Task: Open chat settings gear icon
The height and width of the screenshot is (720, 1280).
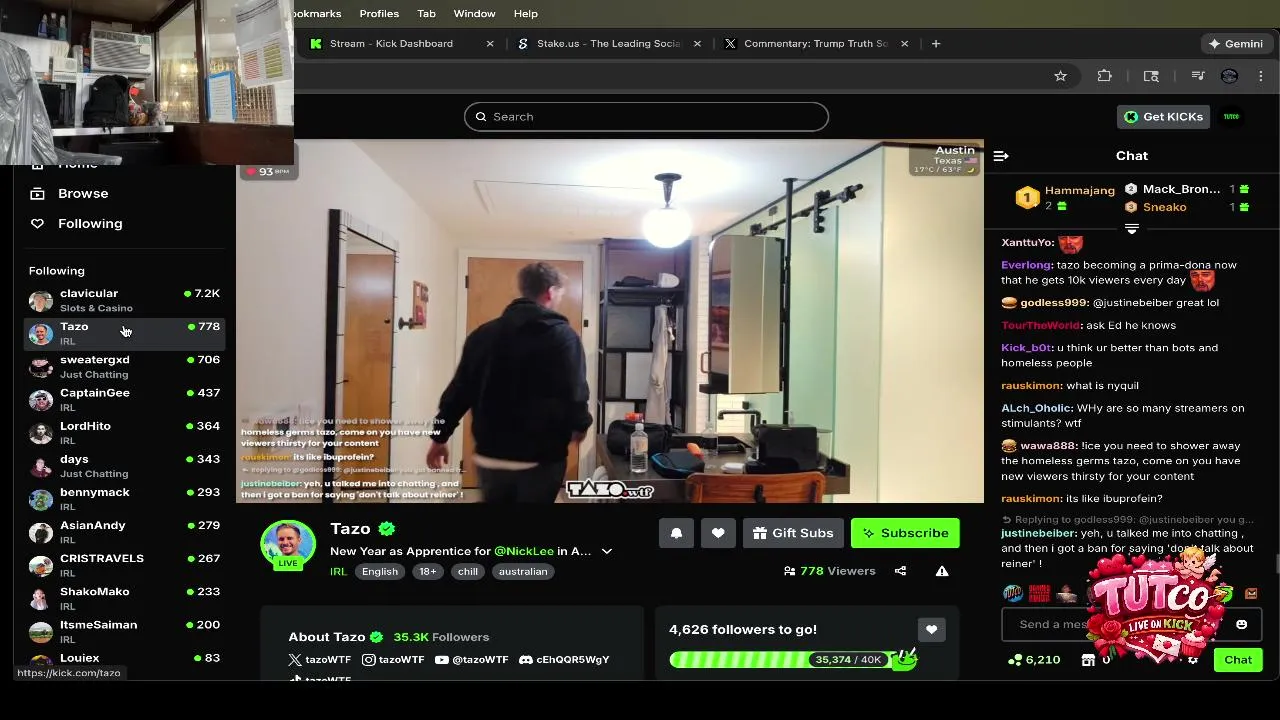Action: tap(1192, 660)
